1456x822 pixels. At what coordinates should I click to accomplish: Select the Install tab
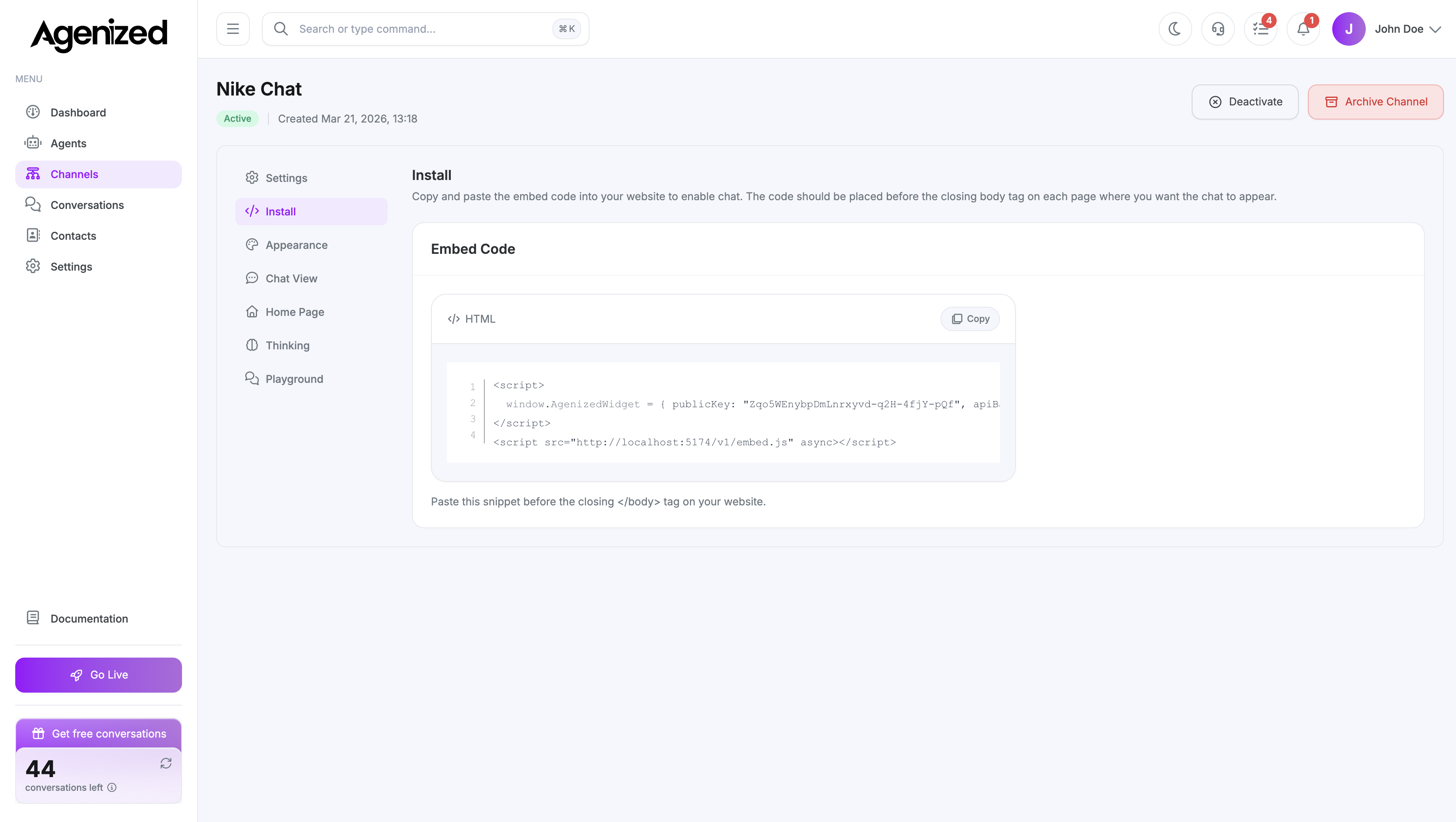point(311,211)
